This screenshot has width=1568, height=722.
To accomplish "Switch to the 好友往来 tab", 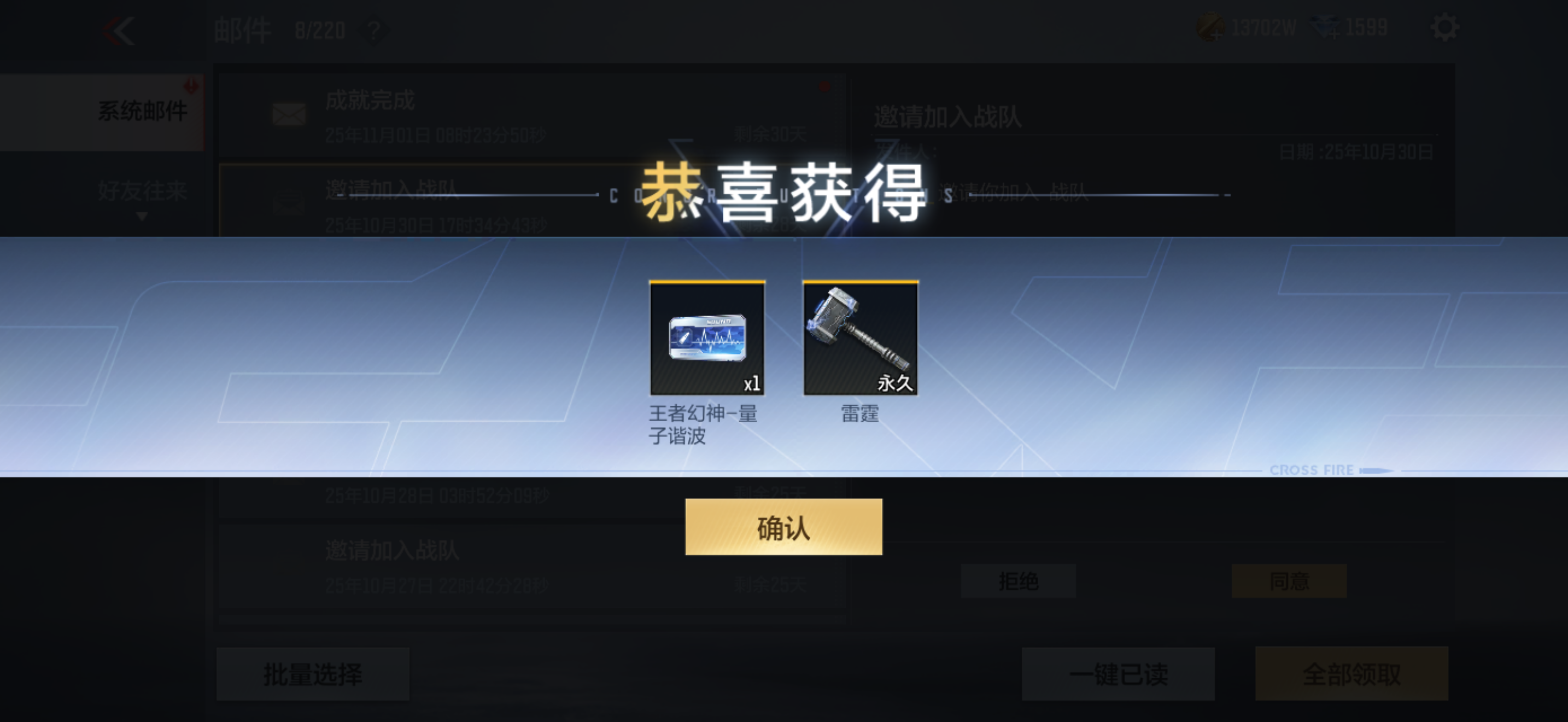I will [142, 190].
